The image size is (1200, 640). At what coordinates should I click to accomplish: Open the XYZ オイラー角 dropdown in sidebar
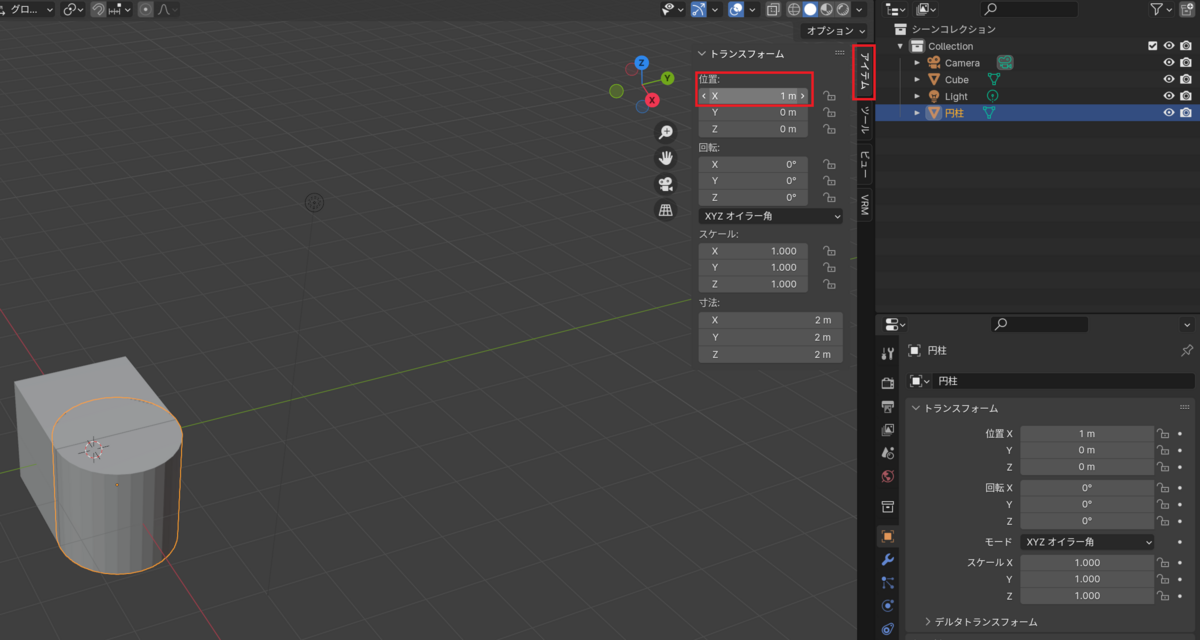click(770, 216)
